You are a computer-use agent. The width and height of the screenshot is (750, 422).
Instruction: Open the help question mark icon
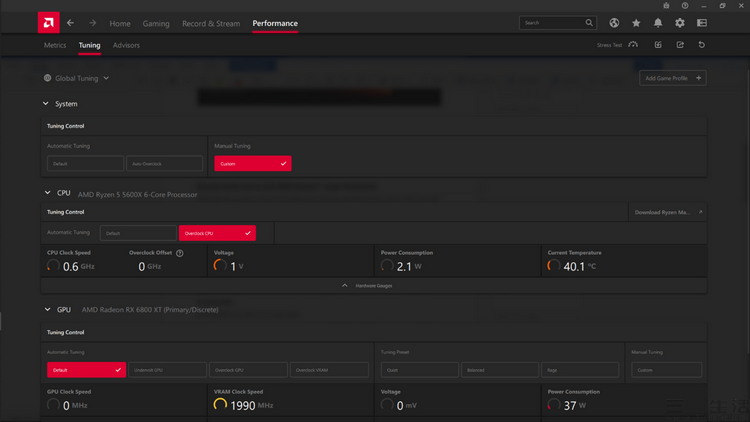(685, 5)
